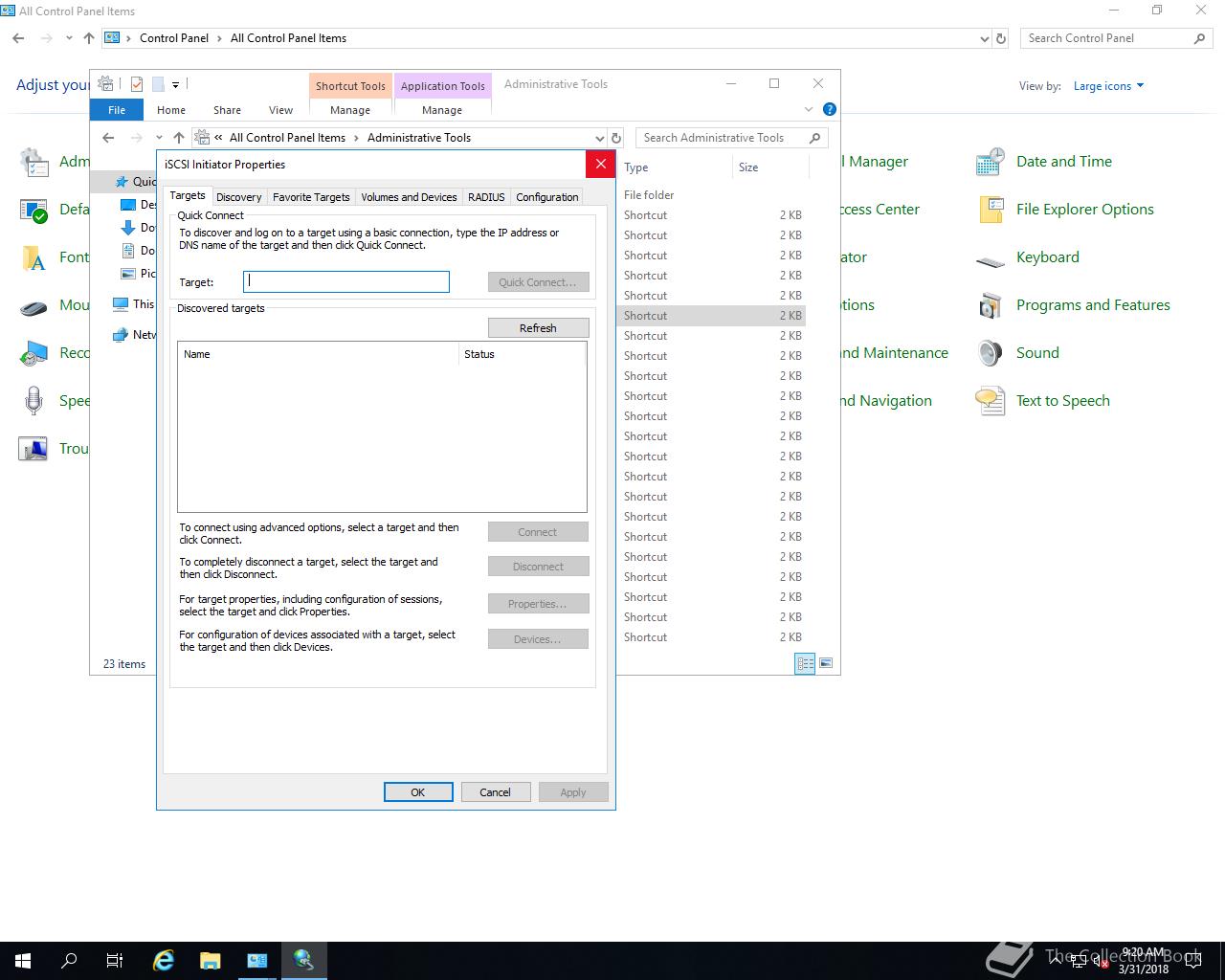
Task: Go up one level in Administrative Tools
Action: click(x=179, y=138)
